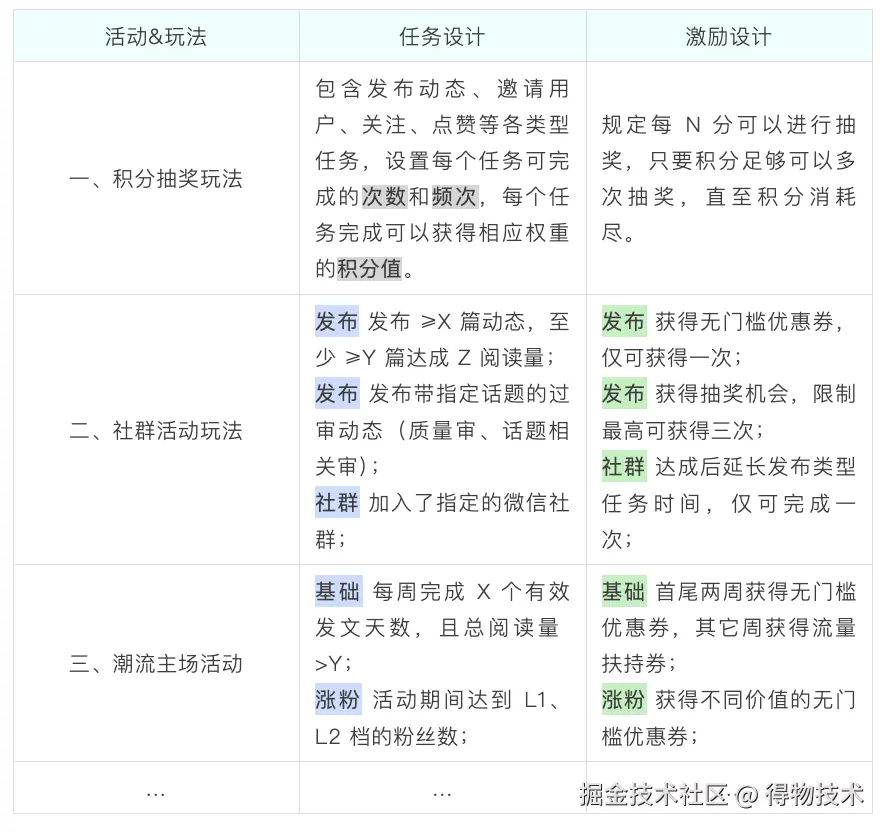Select the blue 社群 tag in task design column
The width and height of the screenshot is (888, 832).
pos(337,502)
